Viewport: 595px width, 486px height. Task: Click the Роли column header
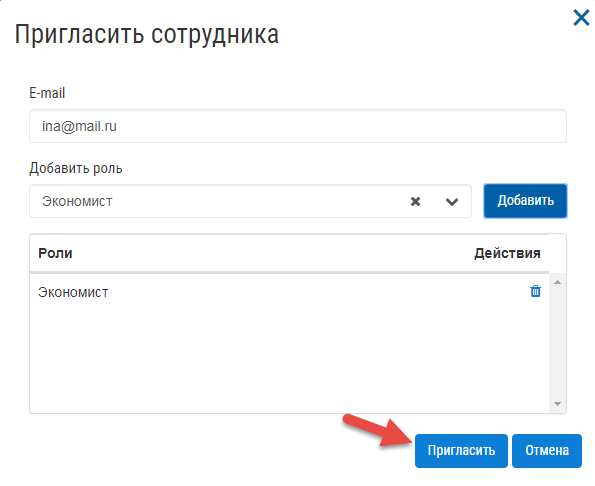(55, 253)
